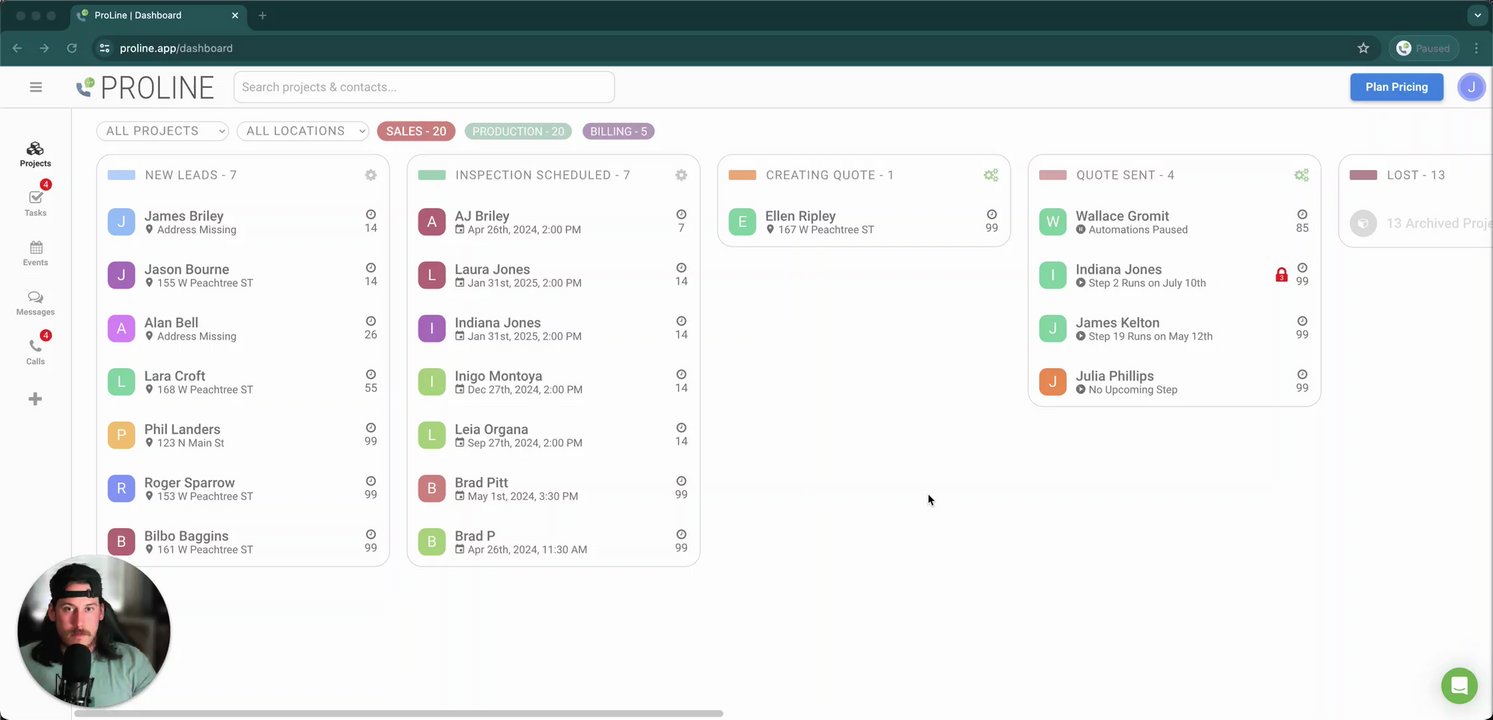
Task: Select Phil Landers at 123 N Main St
Action: (243, 435)
